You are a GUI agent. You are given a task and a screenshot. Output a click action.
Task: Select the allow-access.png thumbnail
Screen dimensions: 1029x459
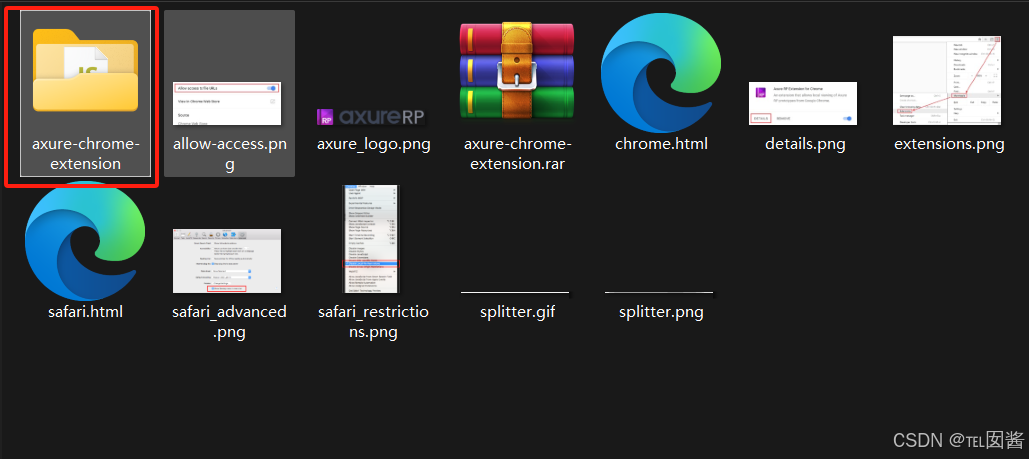(227, 103)
